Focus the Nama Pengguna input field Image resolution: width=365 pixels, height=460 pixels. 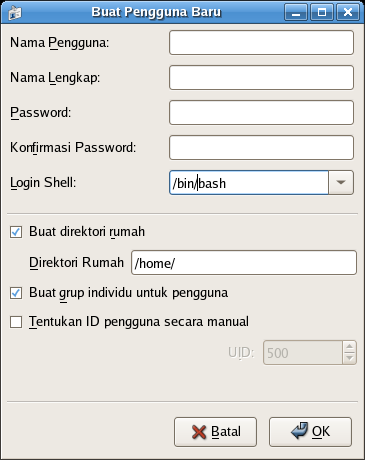click(x=261, y=43)
